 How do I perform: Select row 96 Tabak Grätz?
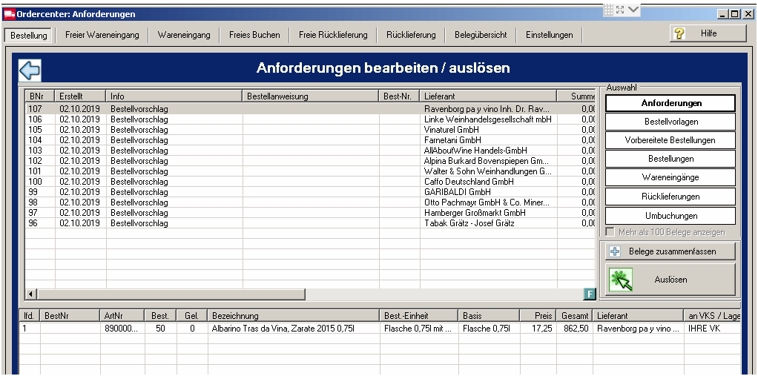pos(310,223)
